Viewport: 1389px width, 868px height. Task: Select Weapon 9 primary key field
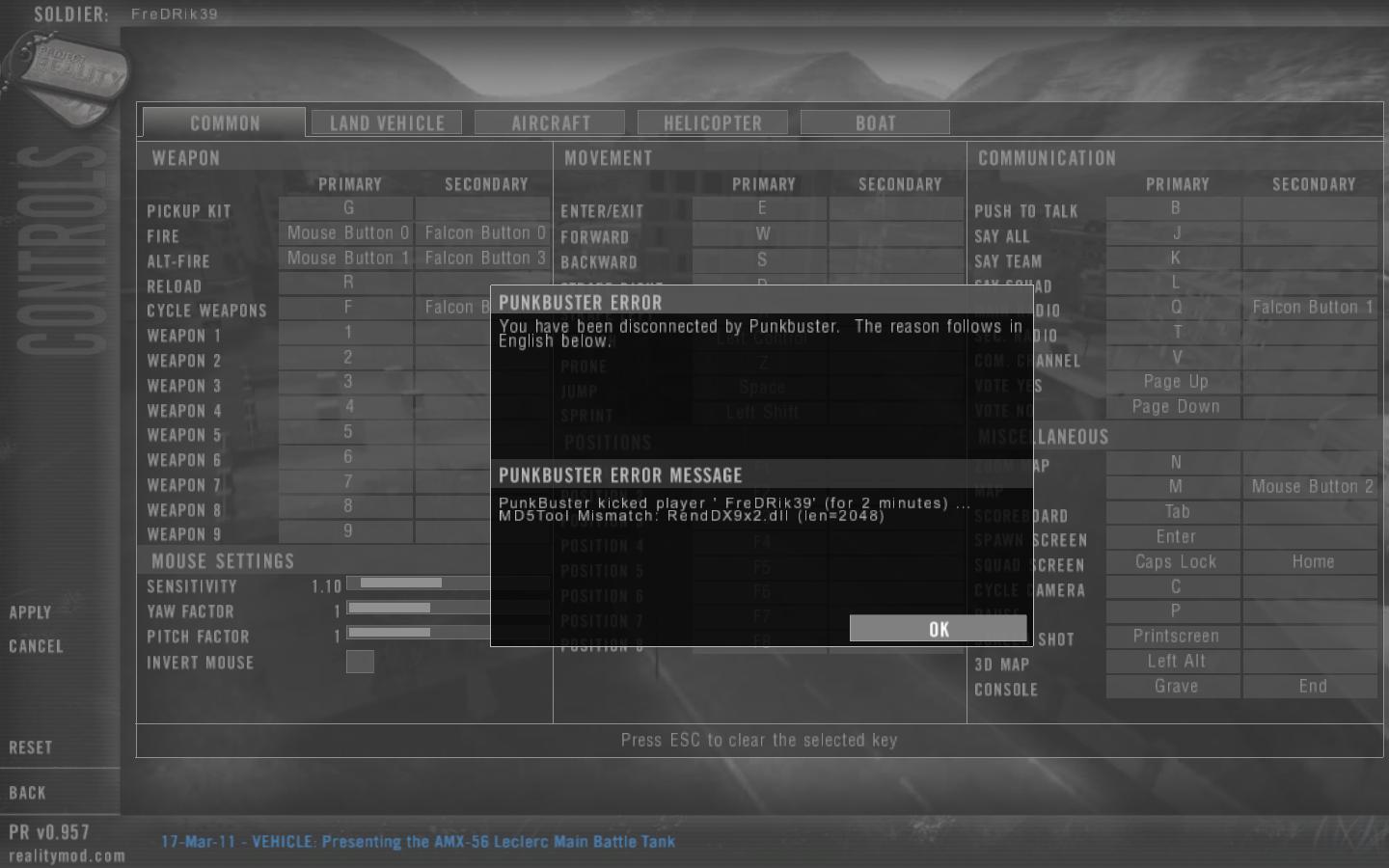tap(346, 532)
